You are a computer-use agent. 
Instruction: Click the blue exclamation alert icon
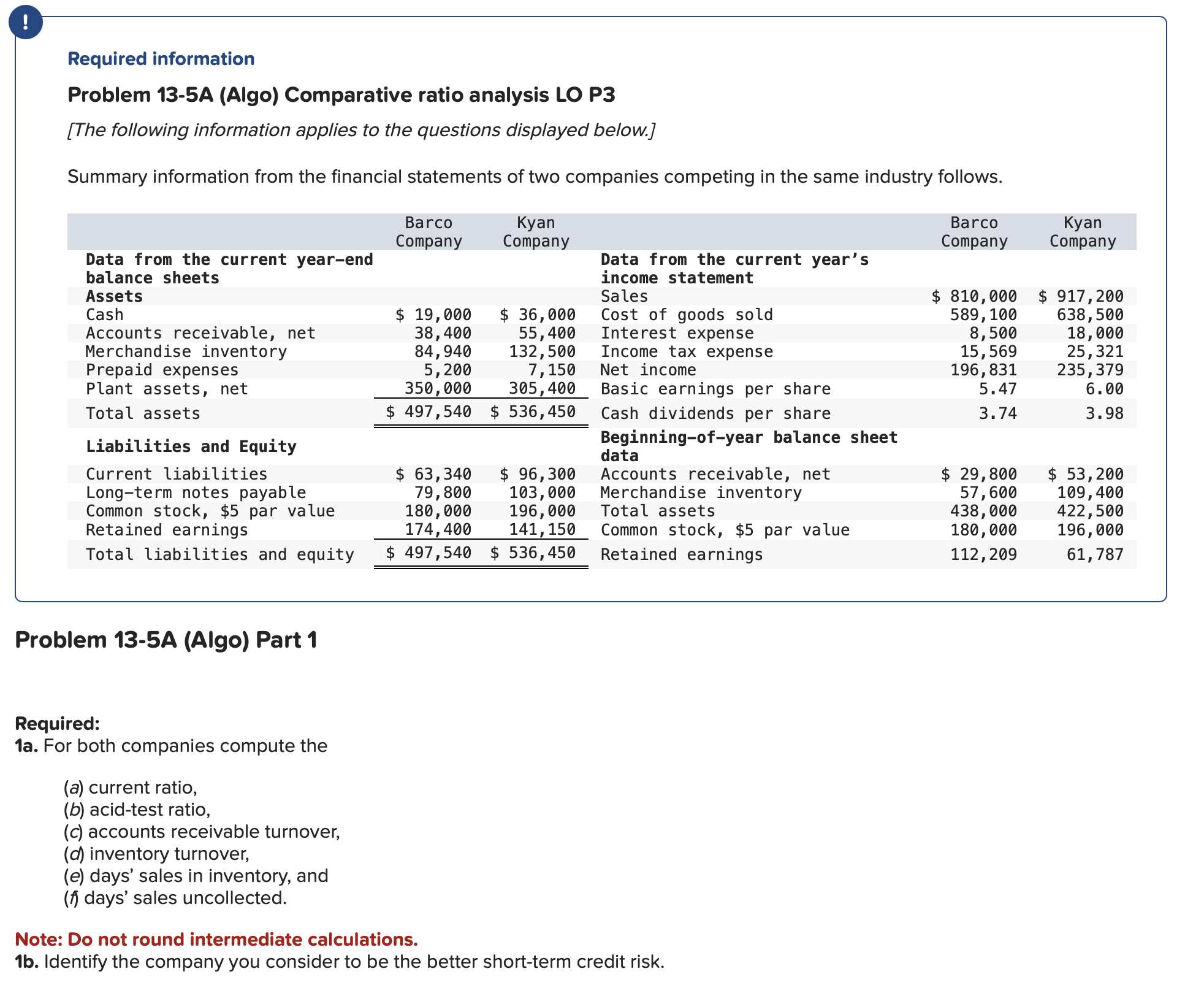point(26,23)
